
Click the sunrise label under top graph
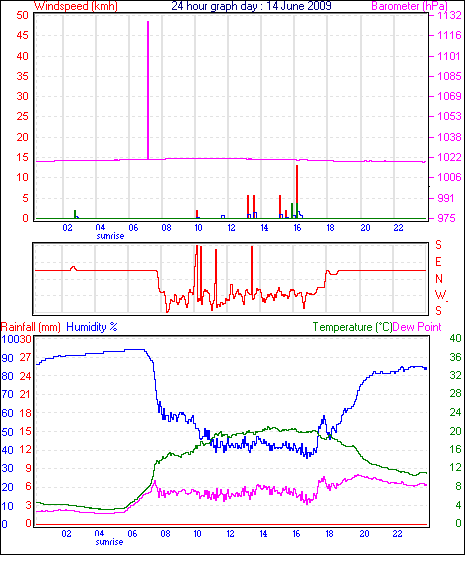click(110, 236)
